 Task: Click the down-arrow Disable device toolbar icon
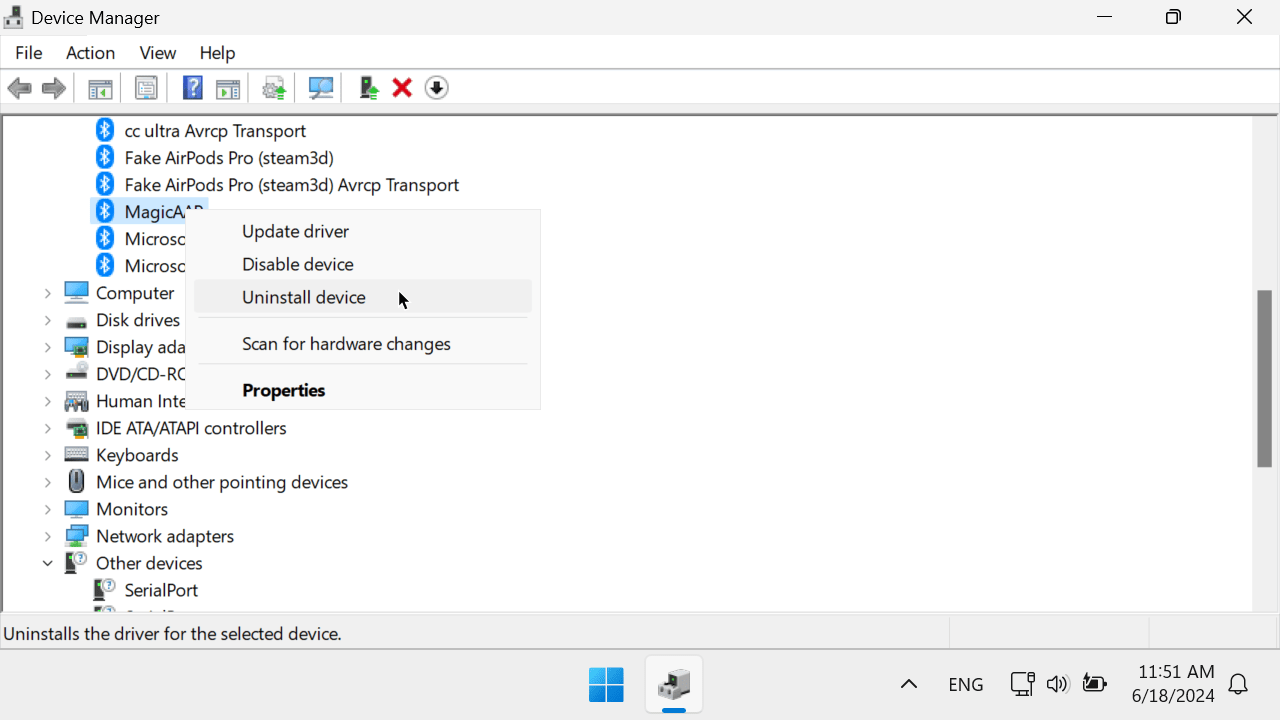436,88
